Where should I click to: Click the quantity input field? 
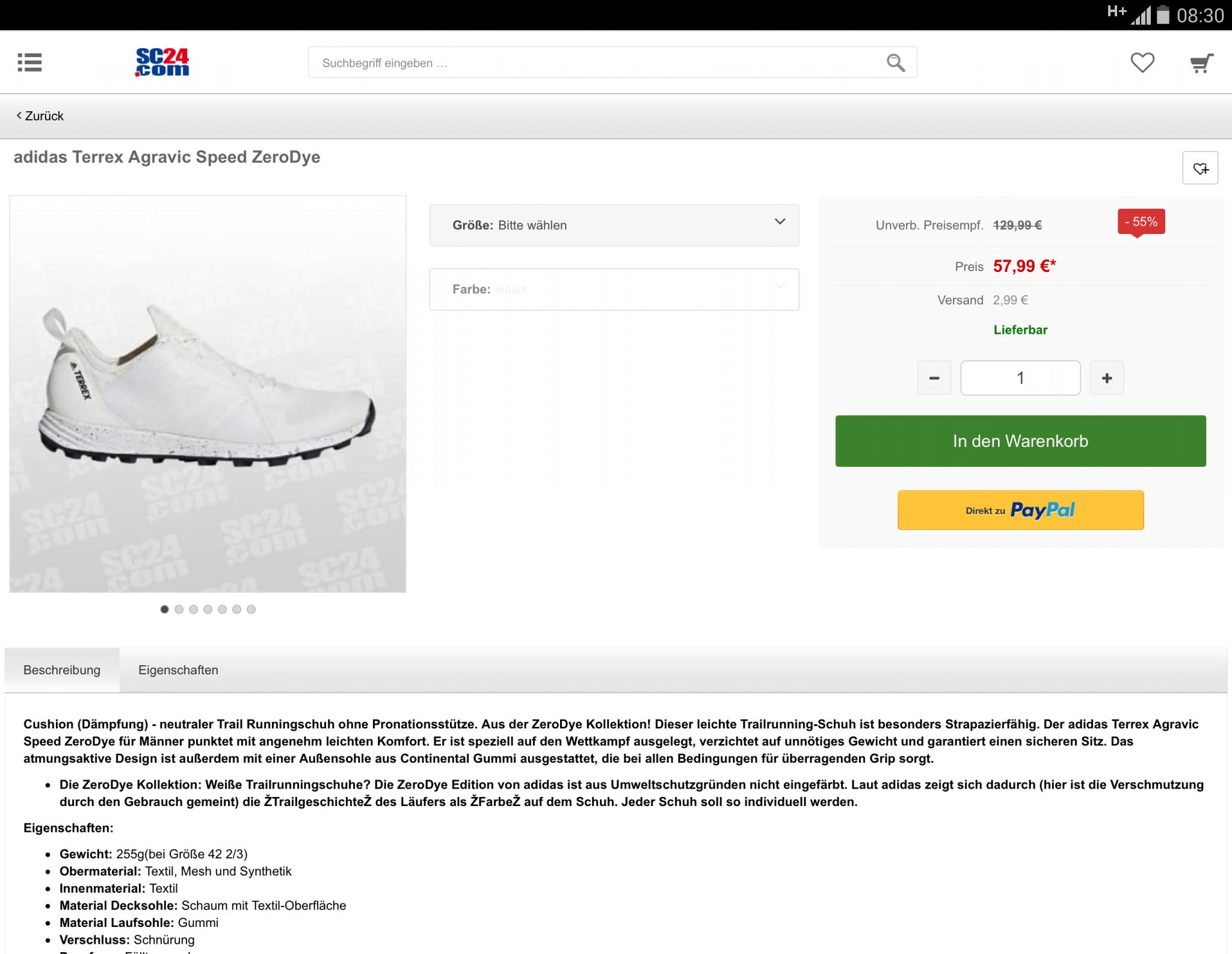click(x=1020, y=378)
